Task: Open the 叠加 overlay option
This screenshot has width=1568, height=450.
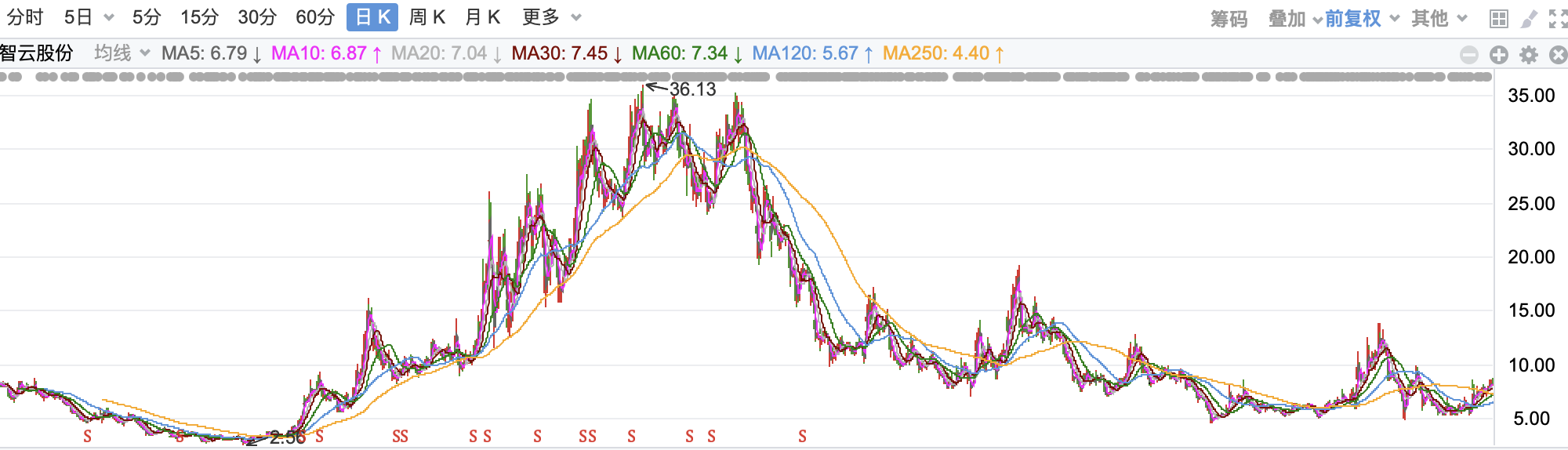Action: tap(1287, 18)
